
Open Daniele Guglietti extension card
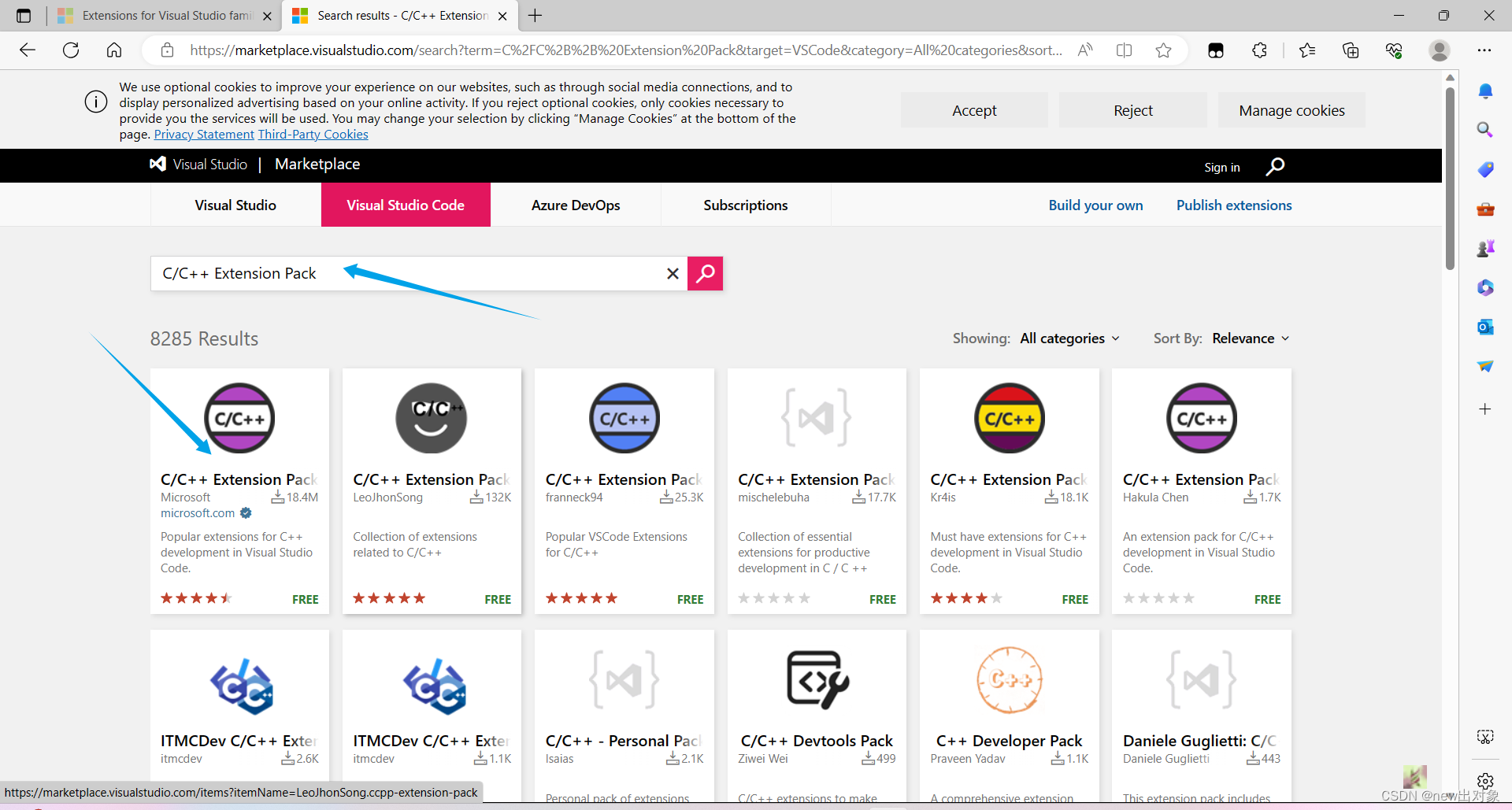[x=1202, y=716]
